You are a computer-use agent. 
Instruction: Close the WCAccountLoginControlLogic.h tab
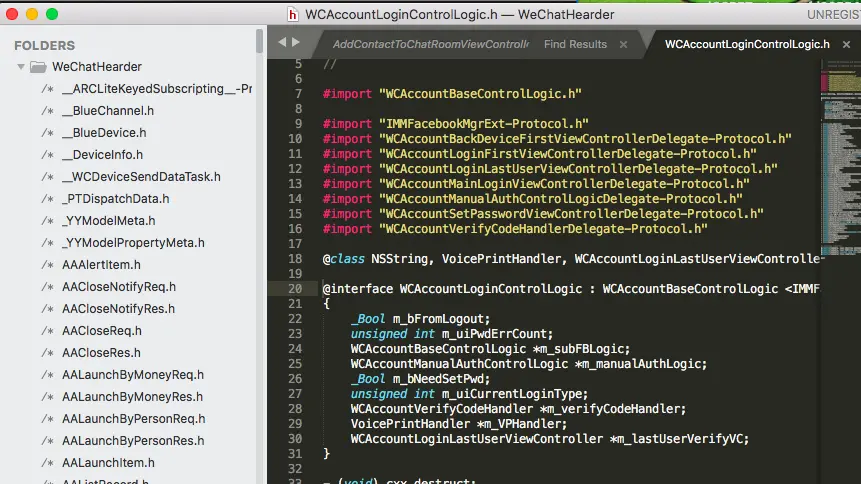(x=846, y=44)
